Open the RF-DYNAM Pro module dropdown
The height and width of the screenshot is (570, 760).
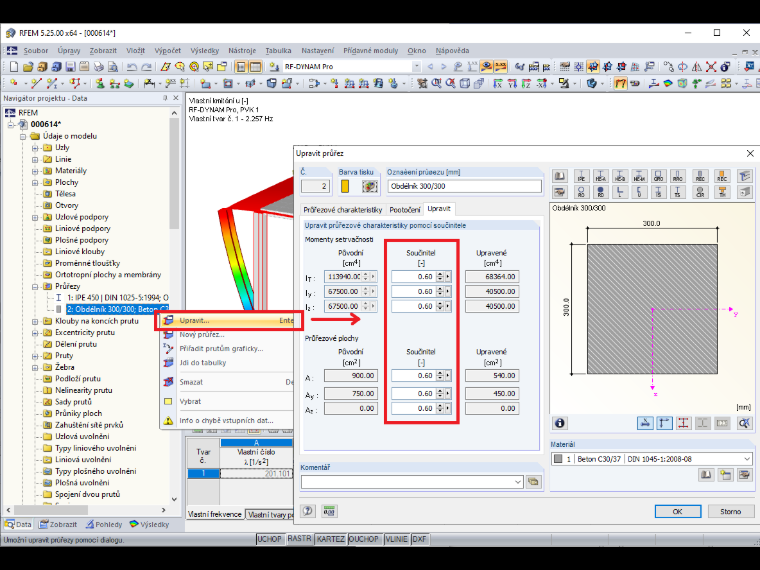click(416, 66)
